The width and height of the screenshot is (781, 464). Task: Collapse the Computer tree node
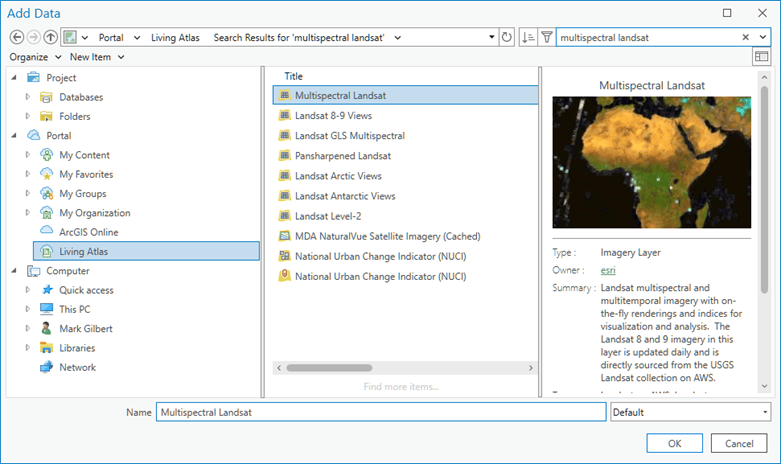14,271
